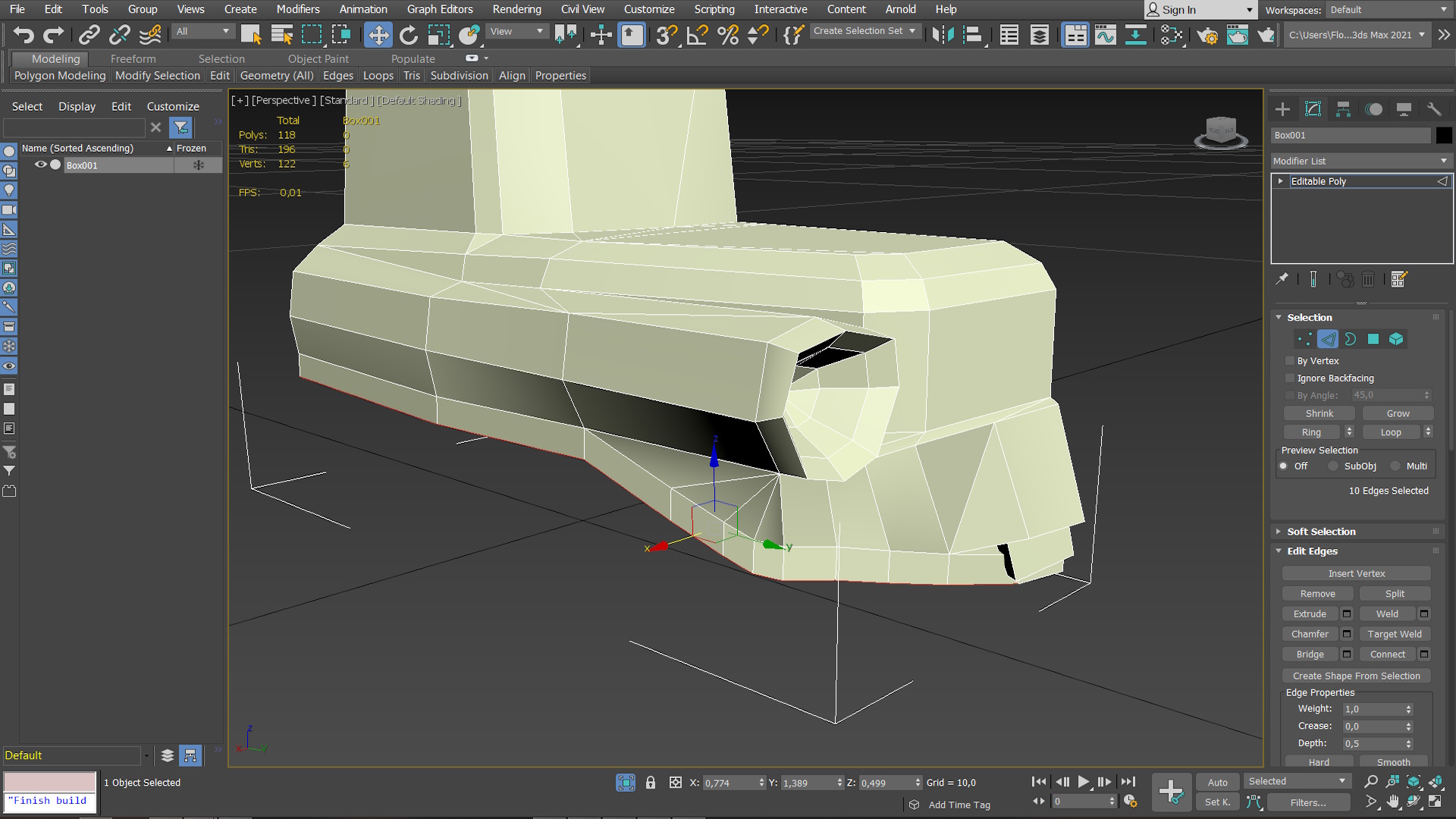Select the Move transform tool
Screen dimensions: 1456x819
[378, 35]
